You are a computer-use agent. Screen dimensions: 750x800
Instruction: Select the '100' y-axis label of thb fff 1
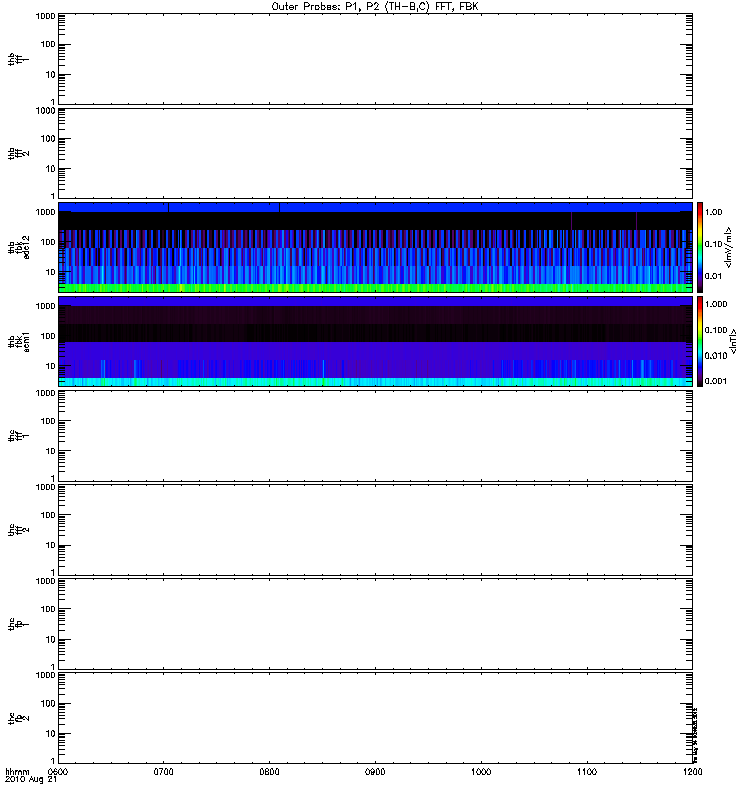47,45
